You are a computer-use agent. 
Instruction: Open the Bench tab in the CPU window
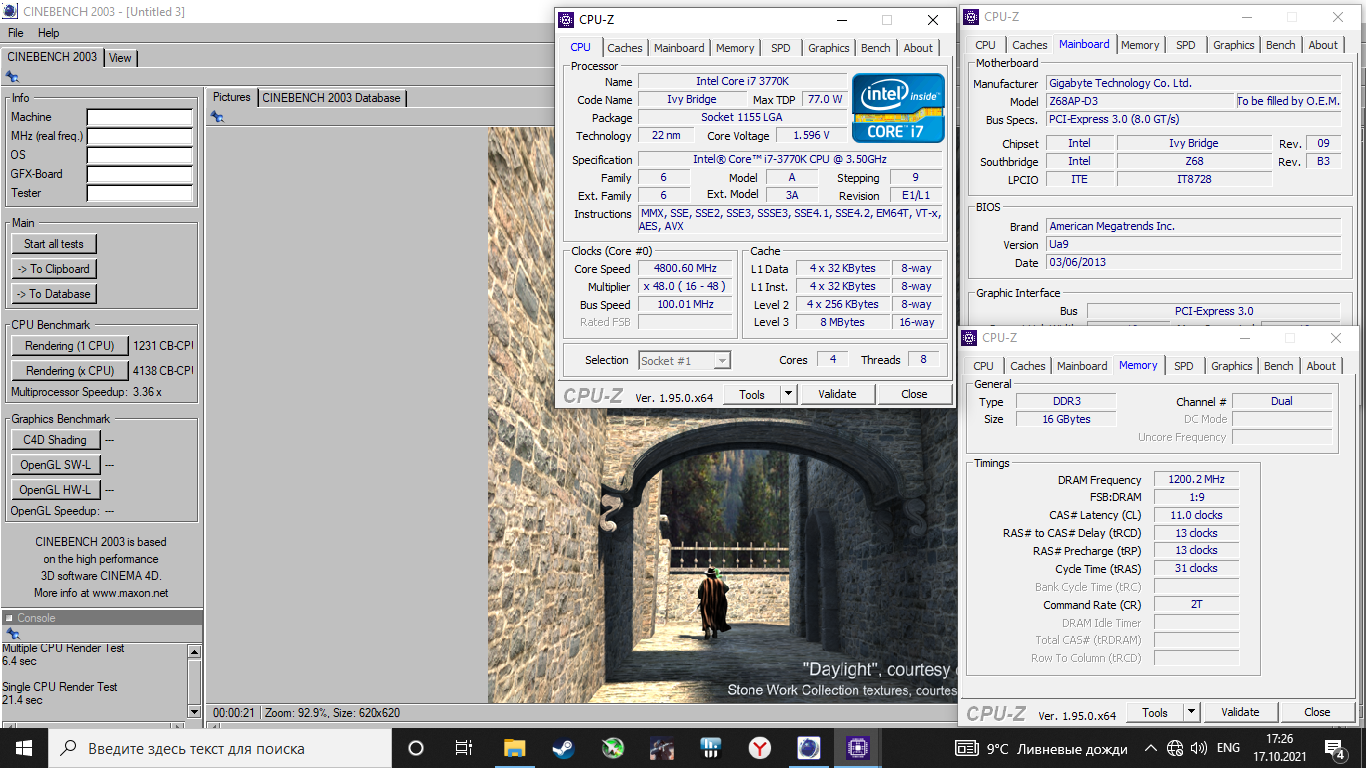(x=876, y=48)
